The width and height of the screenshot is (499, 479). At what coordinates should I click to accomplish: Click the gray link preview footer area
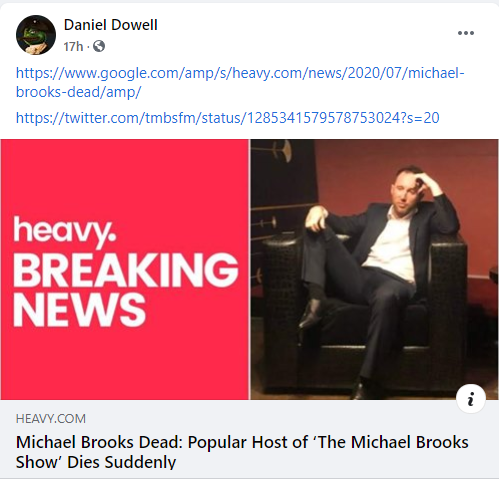(x=249, y=439)
